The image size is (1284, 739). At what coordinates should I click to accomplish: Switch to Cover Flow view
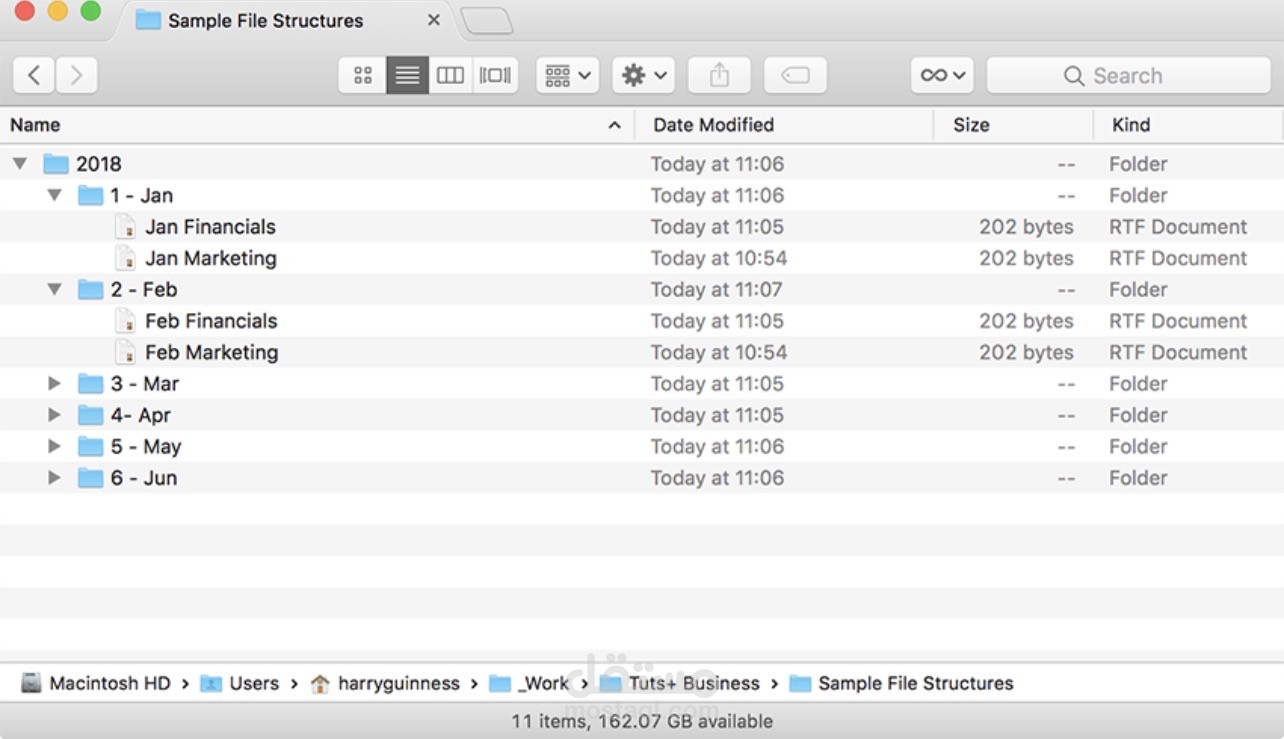[495, 76]
